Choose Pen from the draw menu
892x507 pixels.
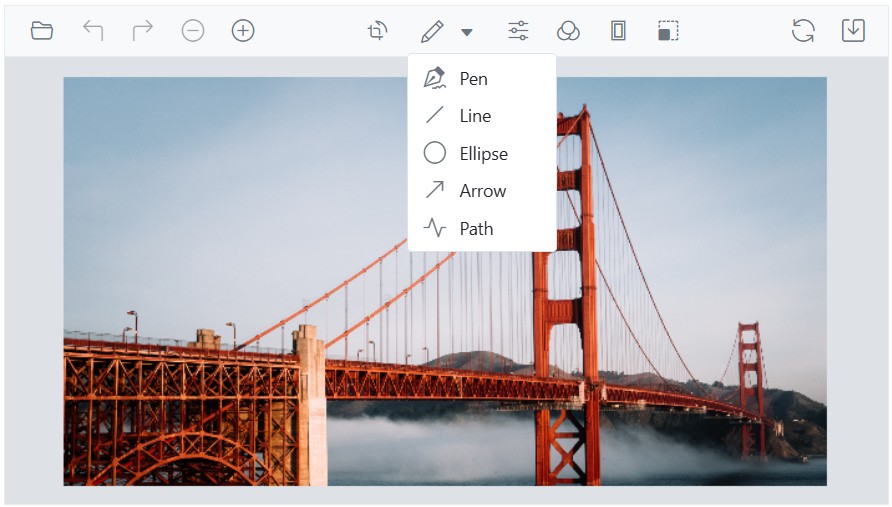click(x=482, y=79)
